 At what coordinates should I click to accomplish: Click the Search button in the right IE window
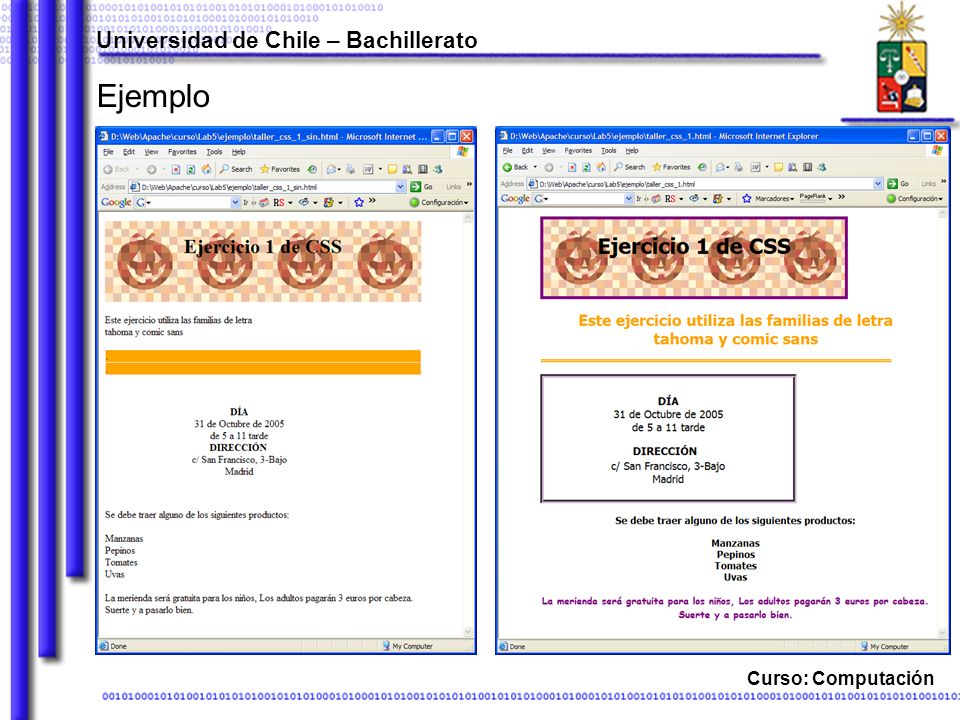(629, 167)
